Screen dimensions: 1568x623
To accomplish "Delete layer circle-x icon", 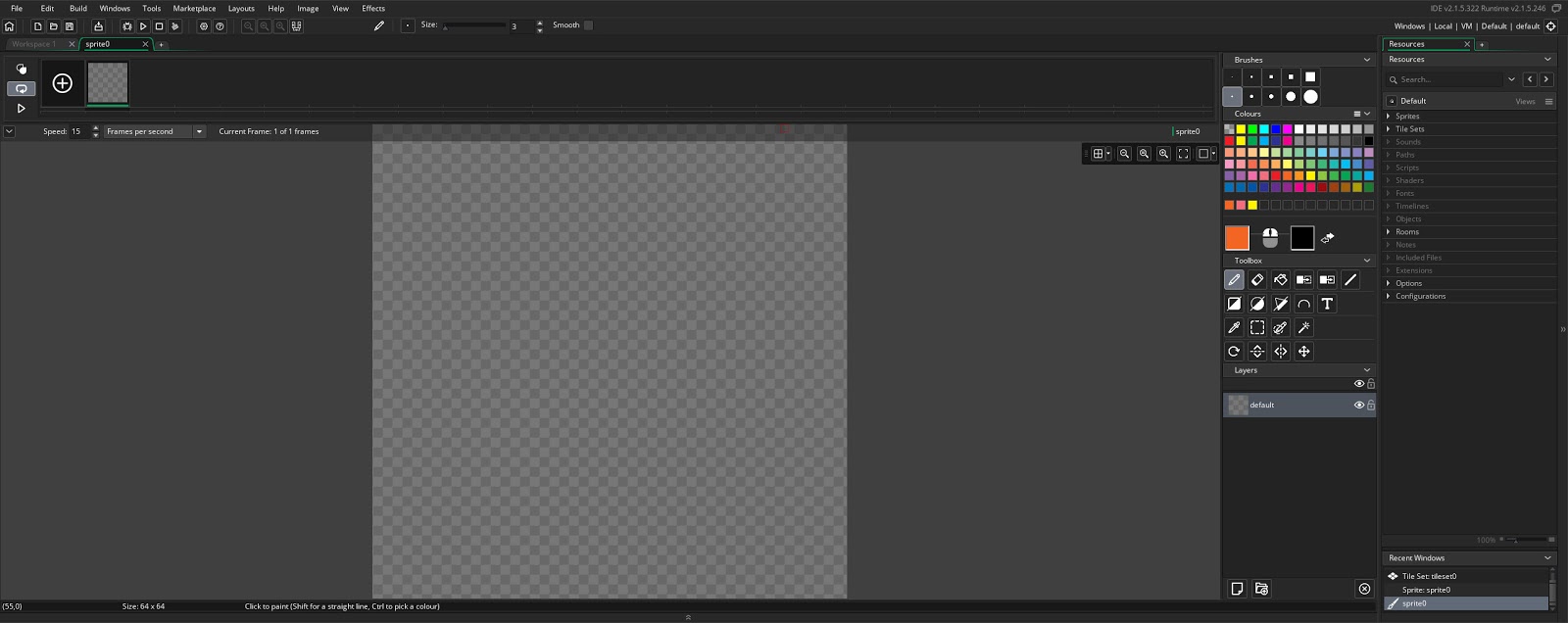I will click(x=1364, y=589).
